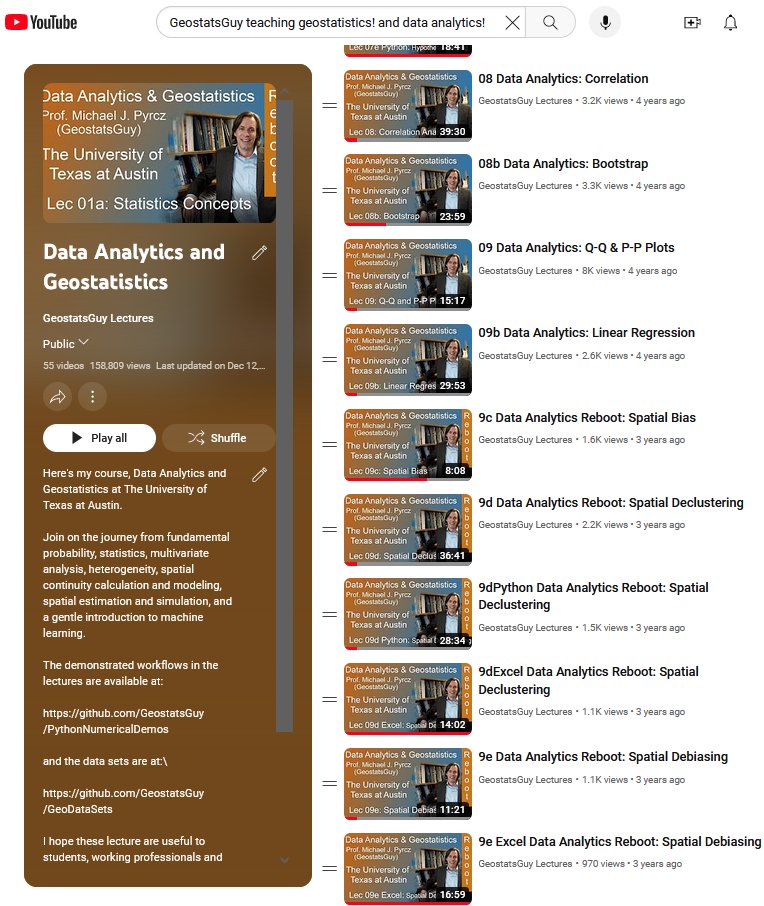Open title '09b Data Analytics: Linear Regression'

587,333
